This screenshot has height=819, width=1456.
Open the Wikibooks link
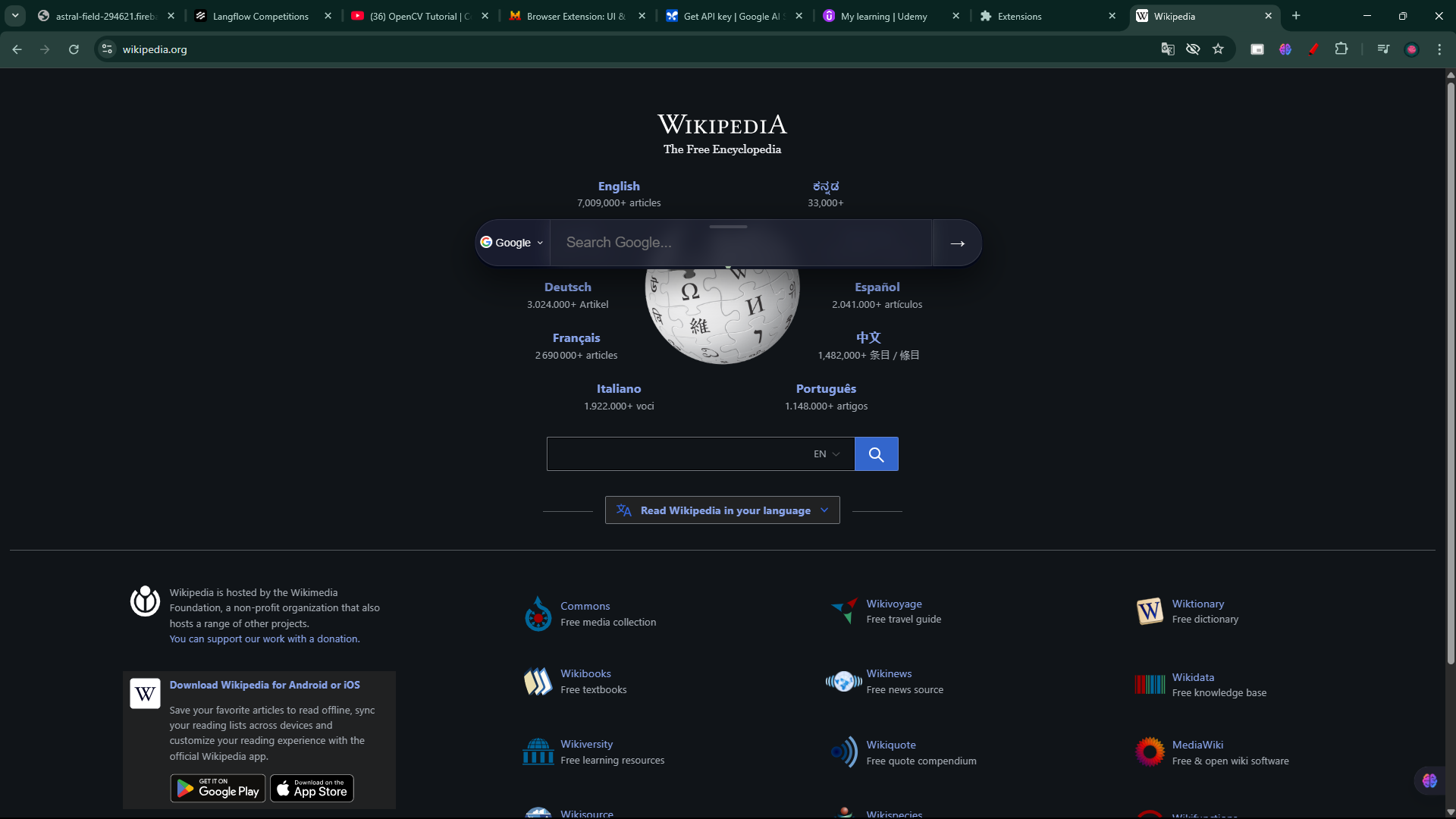tap(585, 674)
